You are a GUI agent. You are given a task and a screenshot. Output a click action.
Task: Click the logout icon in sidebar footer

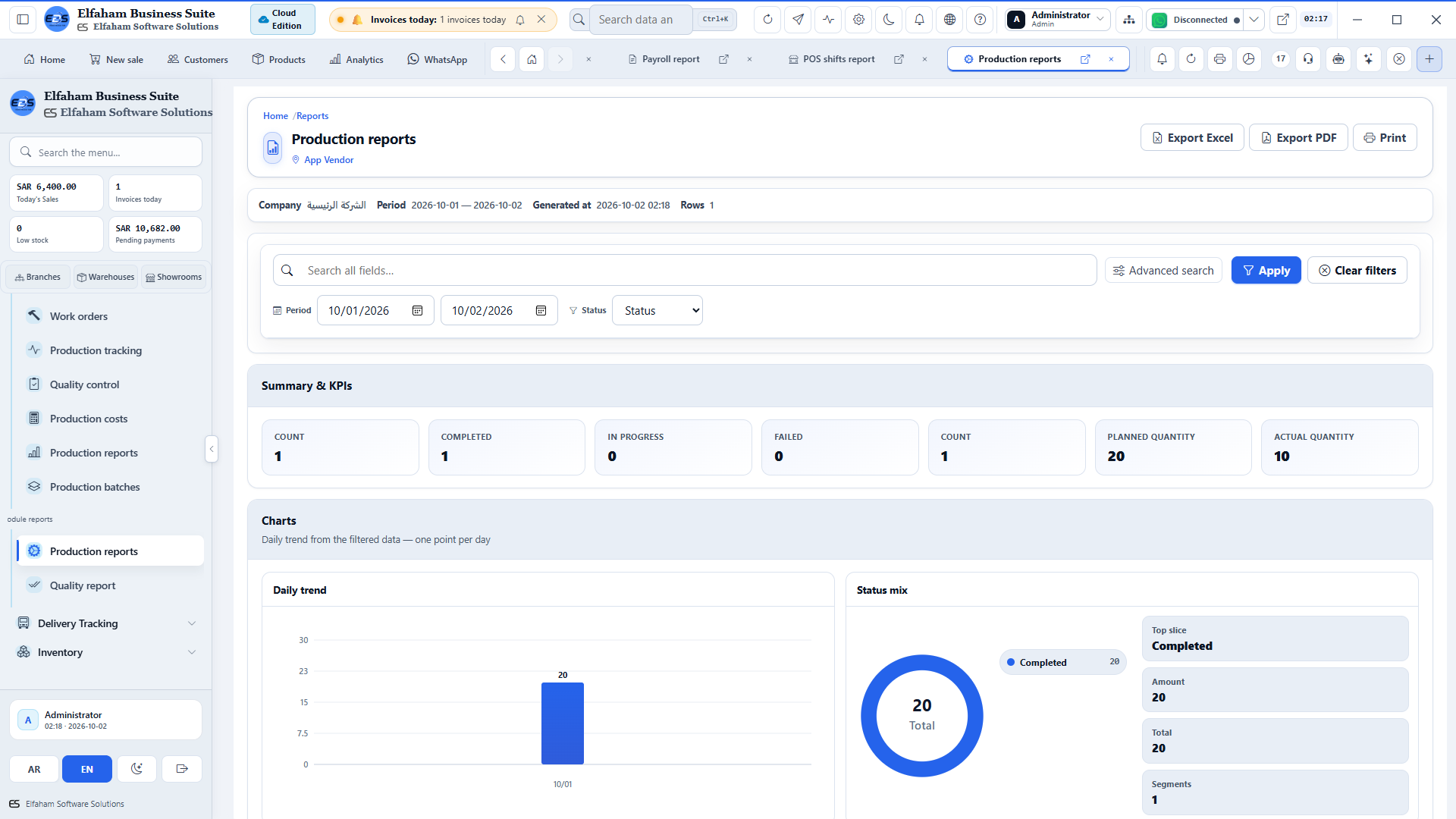coord(182,769)
